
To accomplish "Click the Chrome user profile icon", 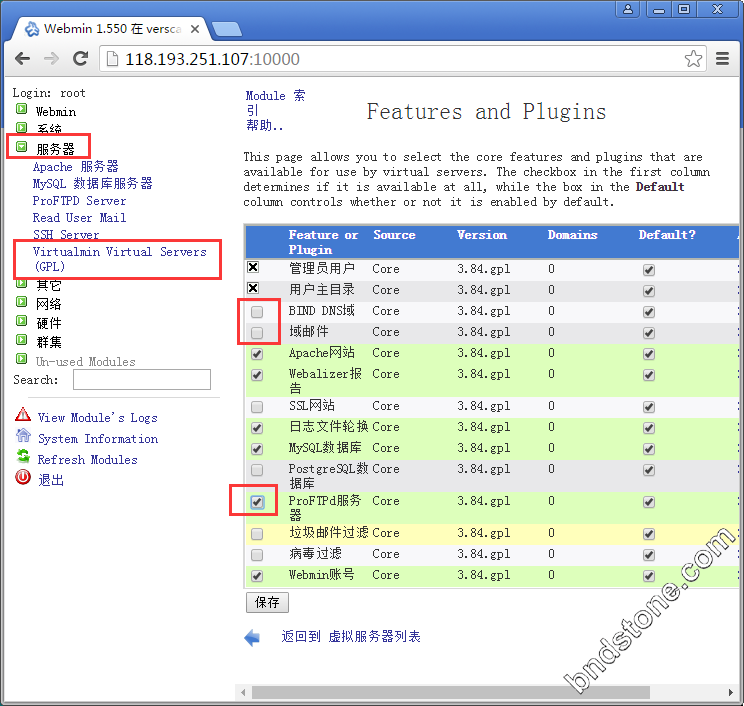I will 628,9.
